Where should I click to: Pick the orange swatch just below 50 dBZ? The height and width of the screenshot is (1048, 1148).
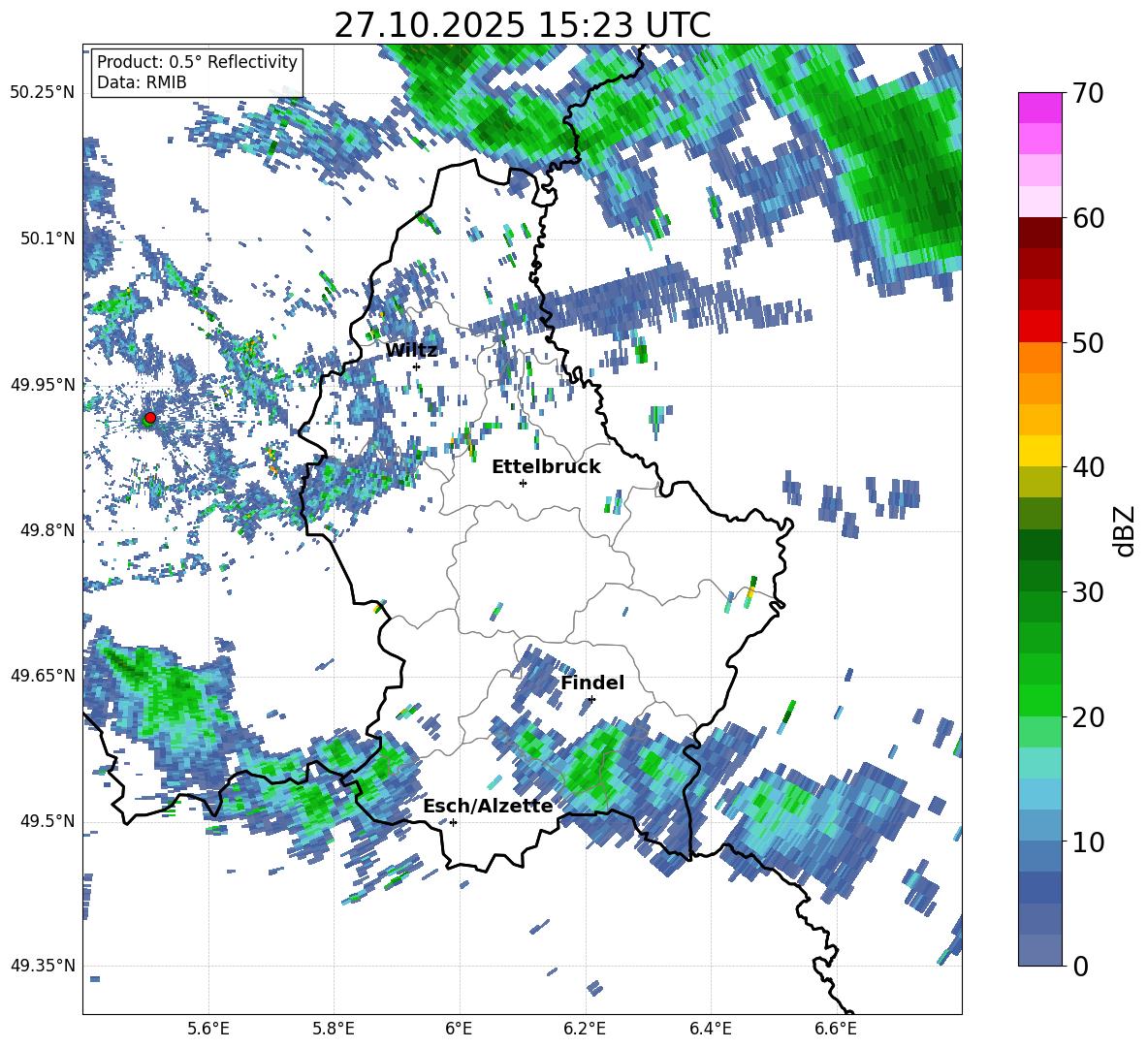1040,358
